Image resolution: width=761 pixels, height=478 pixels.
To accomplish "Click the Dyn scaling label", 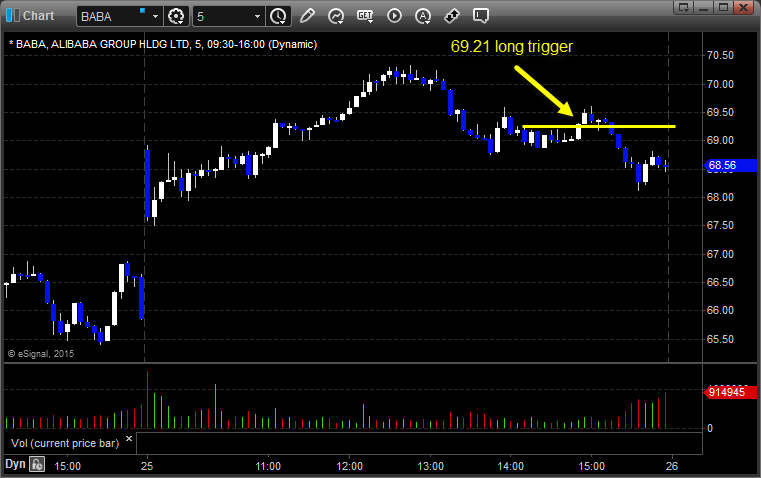I will pos(15,464).
